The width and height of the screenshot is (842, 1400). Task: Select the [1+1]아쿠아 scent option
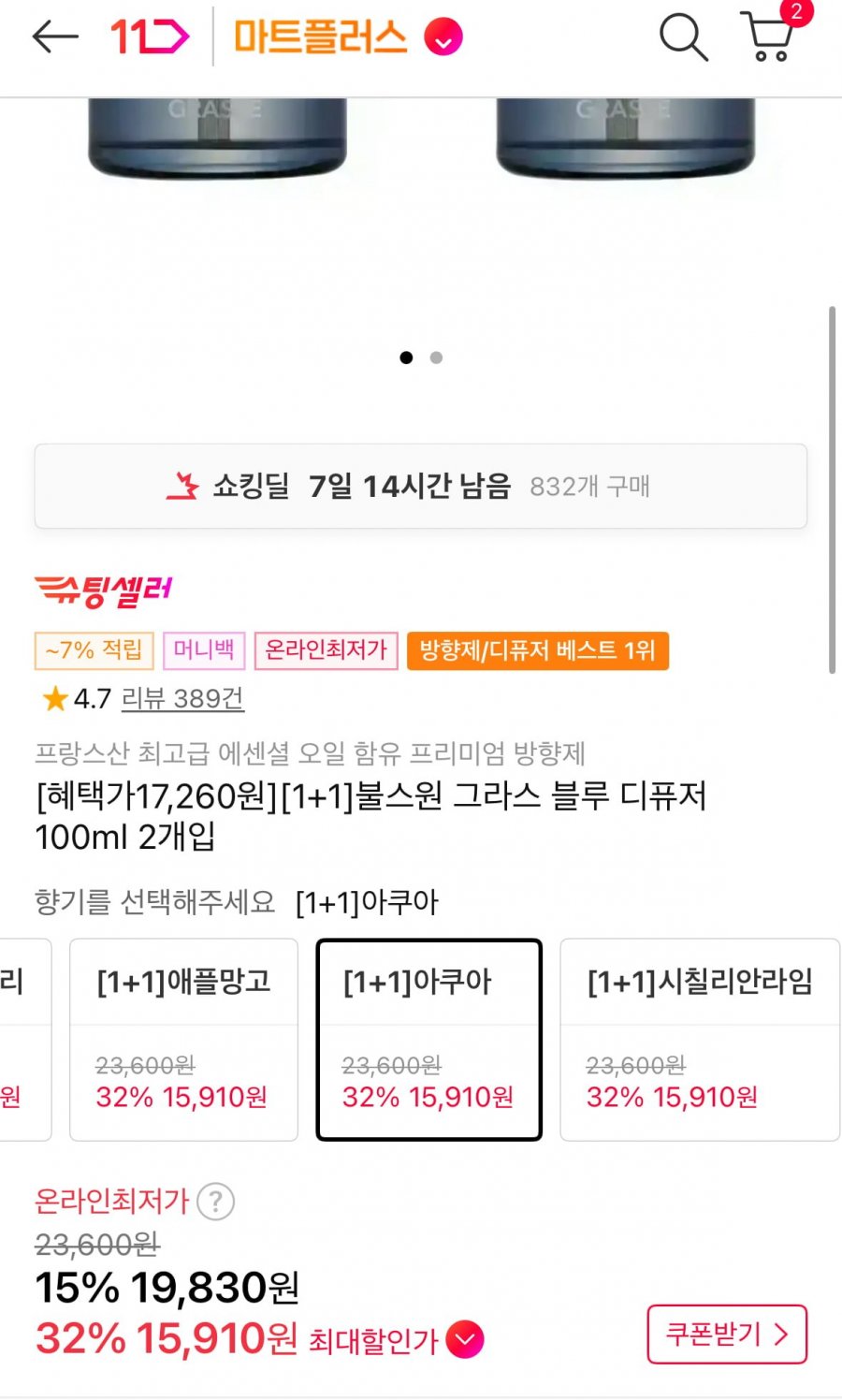pyautogui.click(x=429, y=1040)
